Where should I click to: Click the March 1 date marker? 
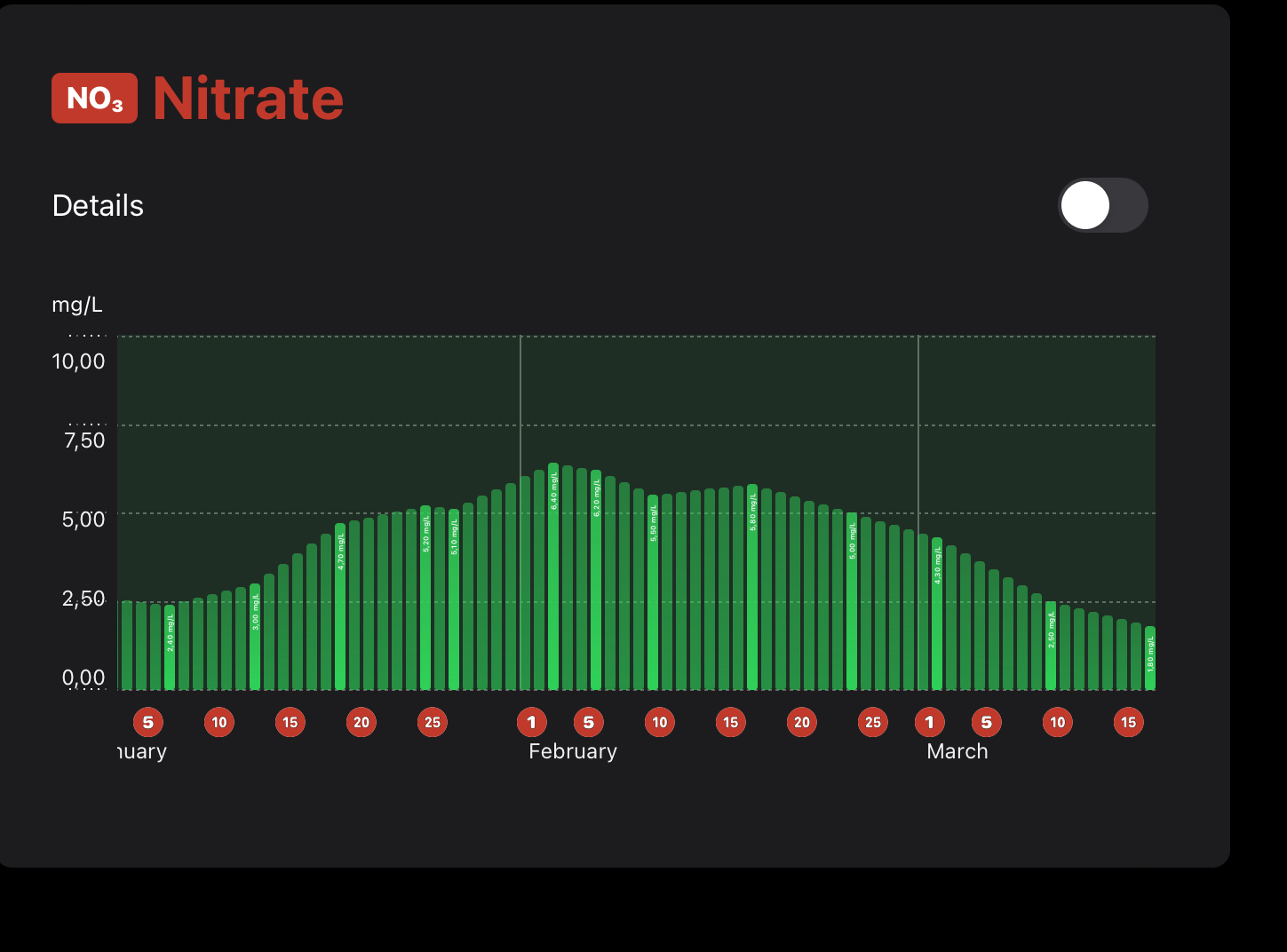[930, 722]
